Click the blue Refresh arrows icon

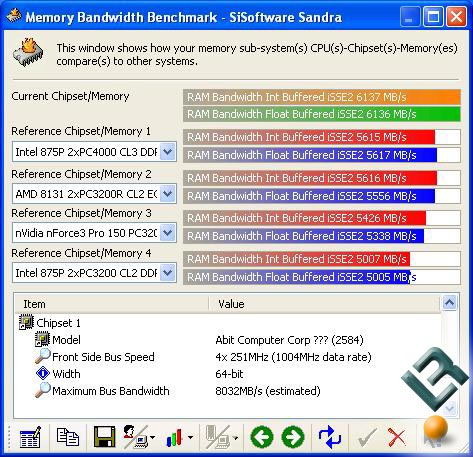point(329,437)
